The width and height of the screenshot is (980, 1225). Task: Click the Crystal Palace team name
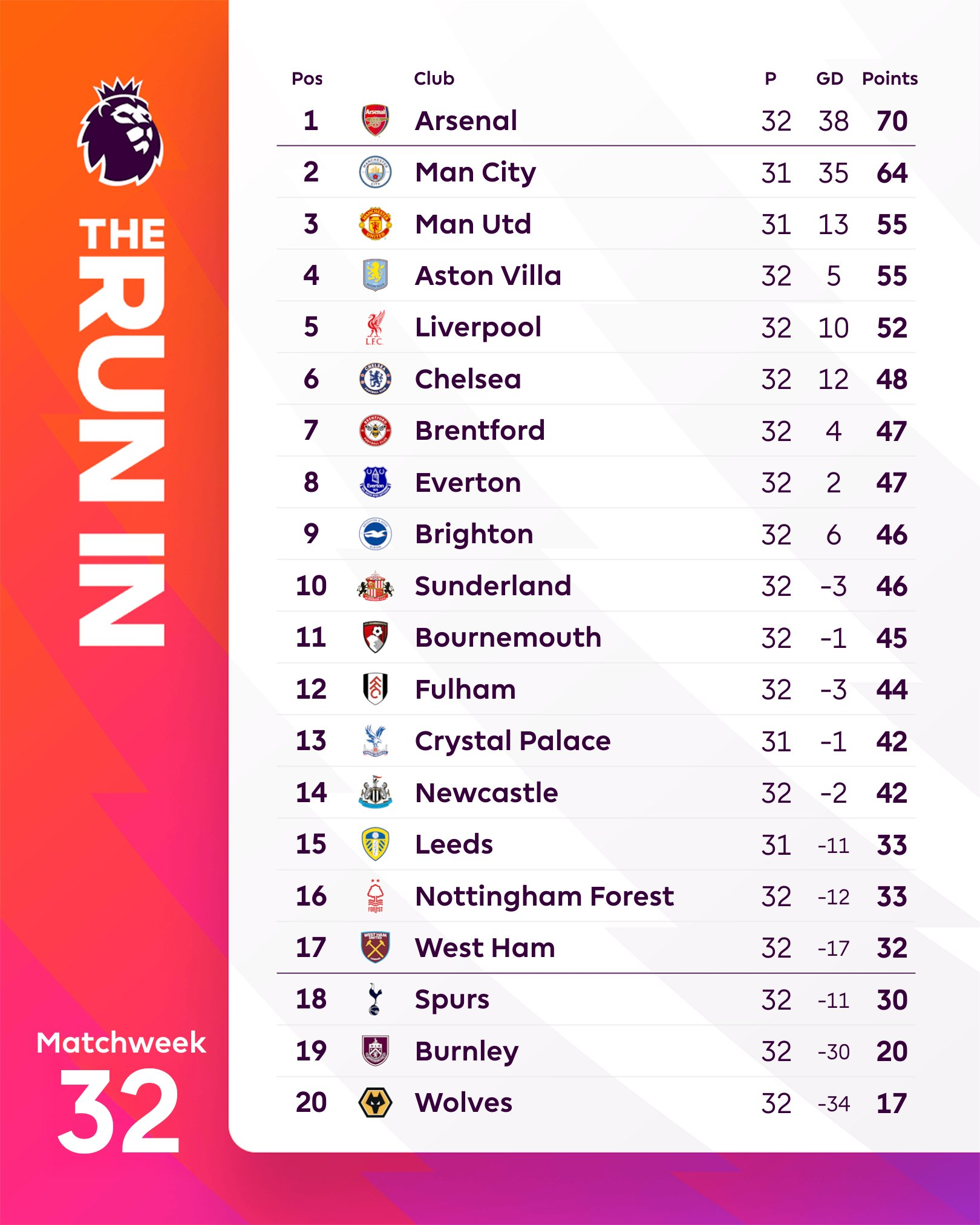pyautogui.click(x=513, y=741)
